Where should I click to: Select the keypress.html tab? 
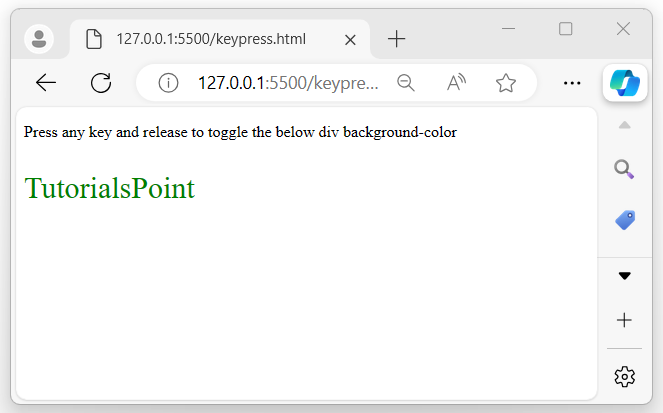219,39
